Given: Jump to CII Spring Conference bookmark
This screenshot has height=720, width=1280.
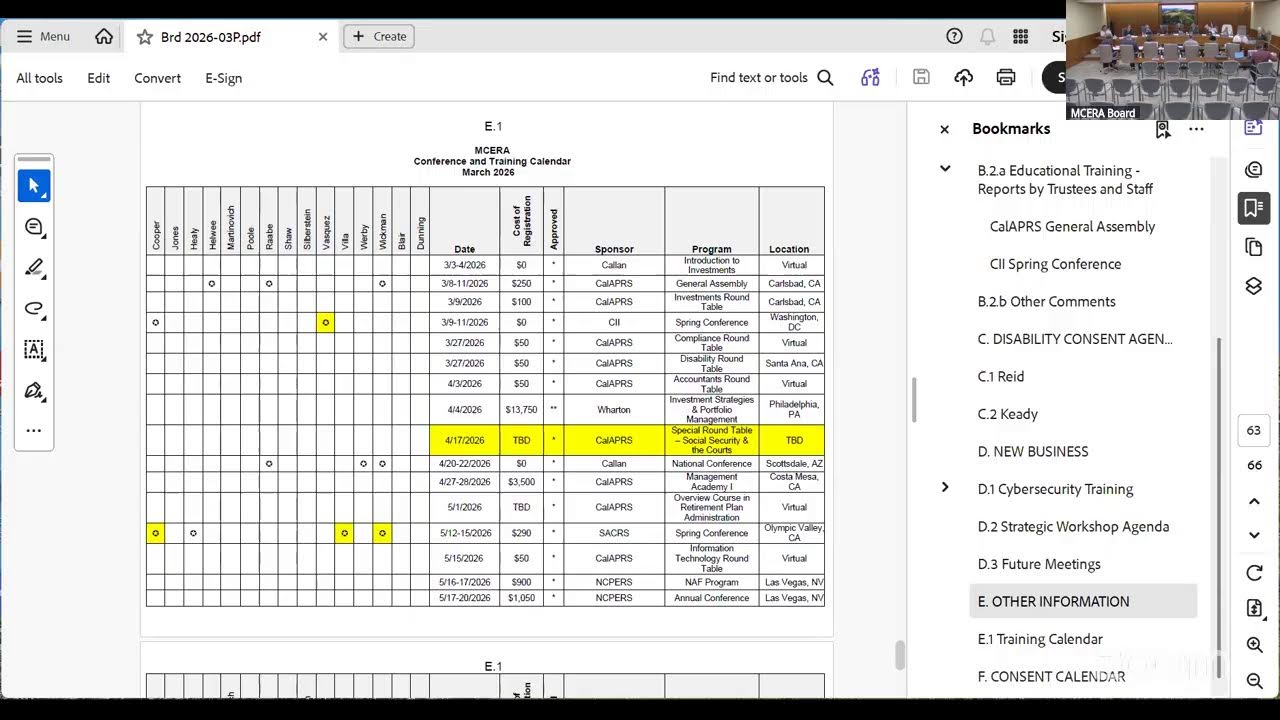Looking at the screenshot, I should 1055,264.
